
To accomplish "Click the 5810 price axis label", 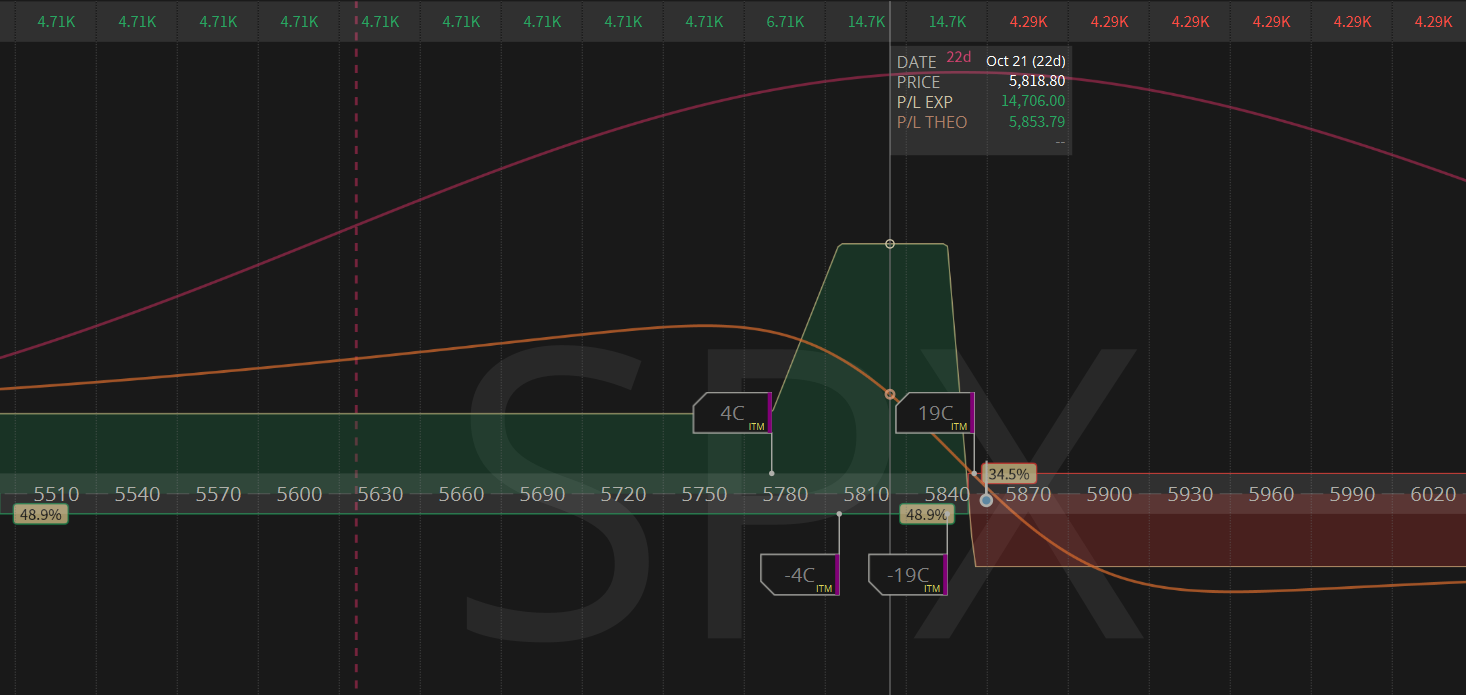I will click(x=866, y=494).
